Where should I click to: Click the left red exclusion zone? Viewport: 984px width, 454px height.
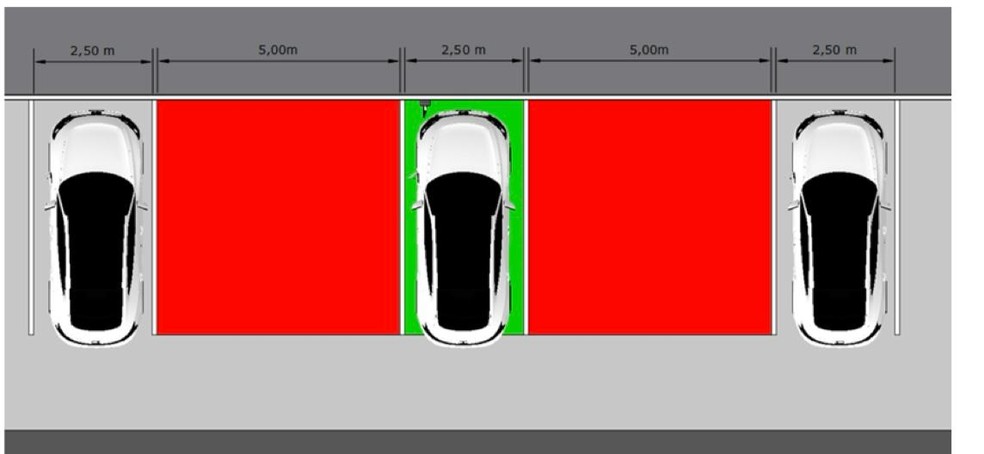click(278, 217)
